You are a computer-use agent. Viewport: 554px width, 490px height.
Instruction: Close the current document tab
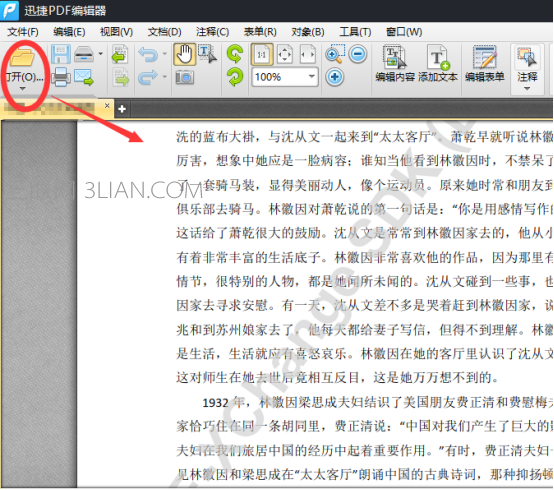coord(107,106)
